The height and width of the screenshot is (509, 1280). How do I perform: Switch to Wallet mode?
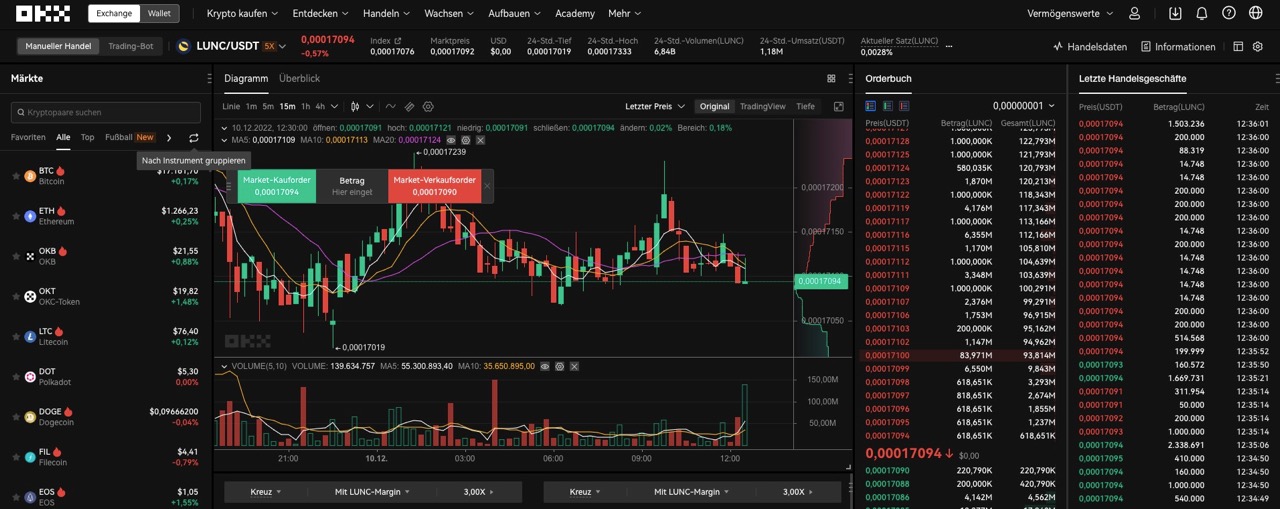159,13
